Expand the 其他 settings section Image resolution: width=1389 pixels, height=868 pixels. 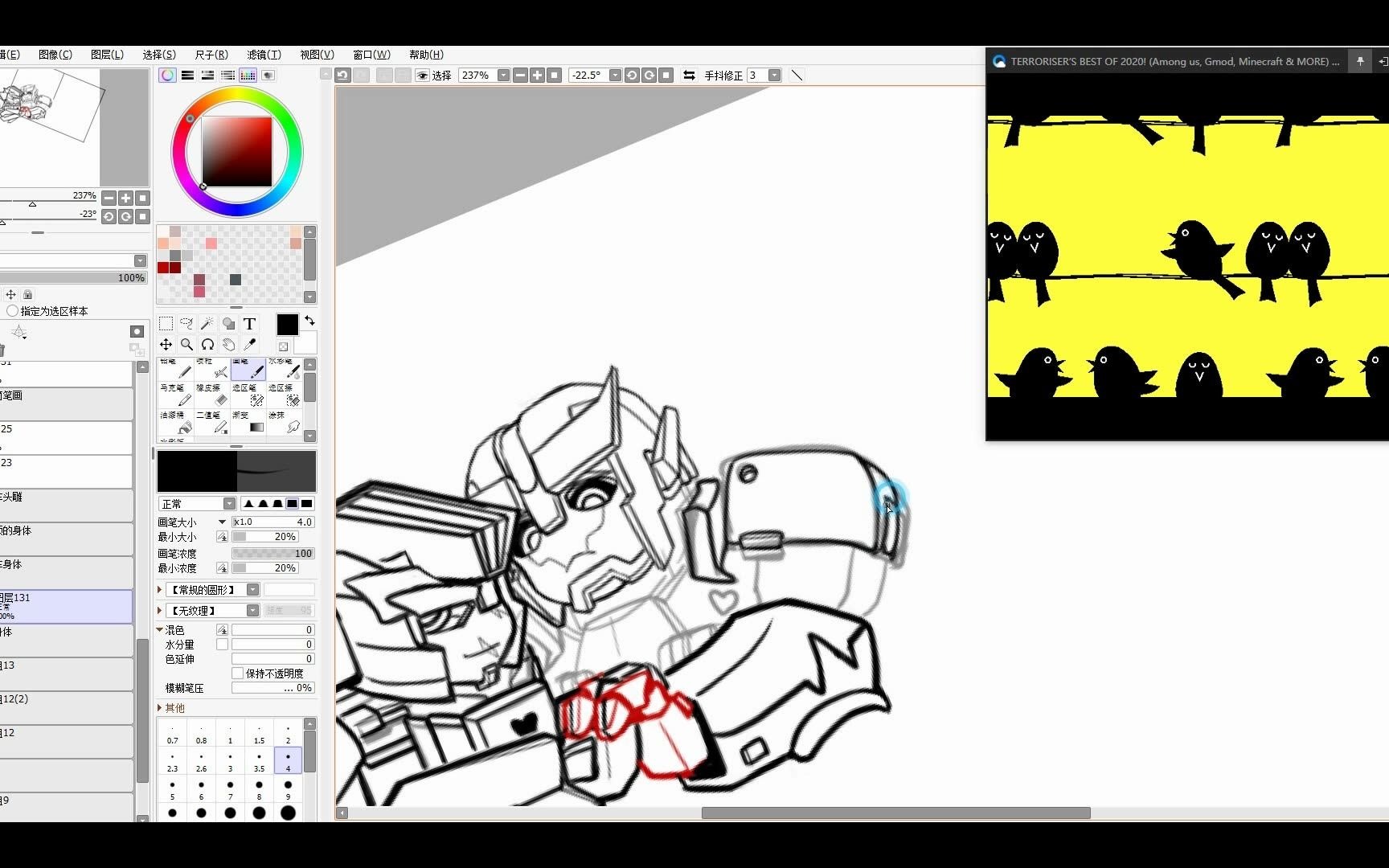point(160,708)
